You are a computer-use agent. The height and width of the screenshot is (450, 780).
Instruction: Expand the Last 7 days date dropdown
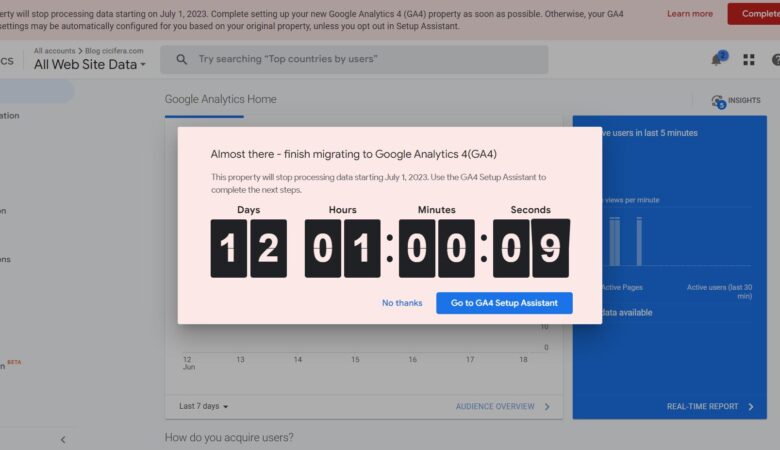(204, 407)
